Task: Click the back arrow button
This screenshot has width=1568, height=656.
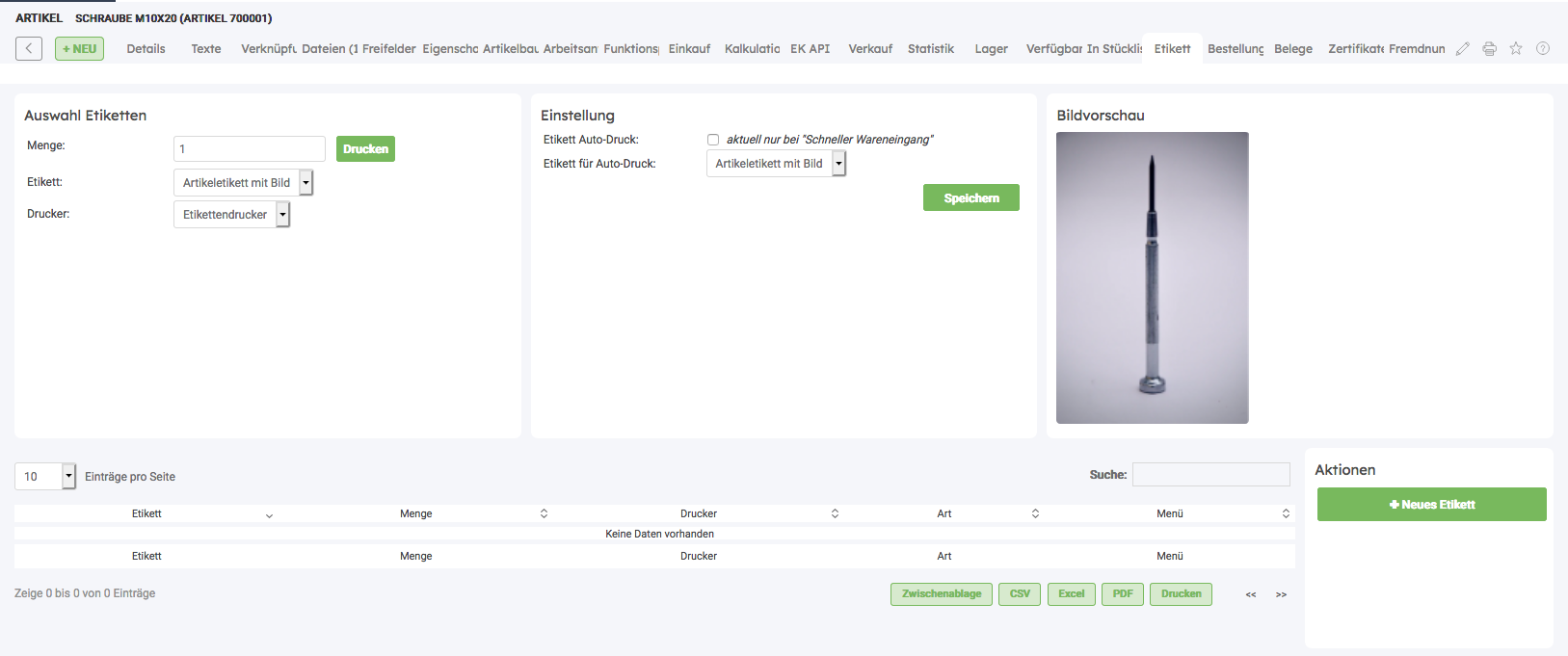Action: [x=29, y=48]
